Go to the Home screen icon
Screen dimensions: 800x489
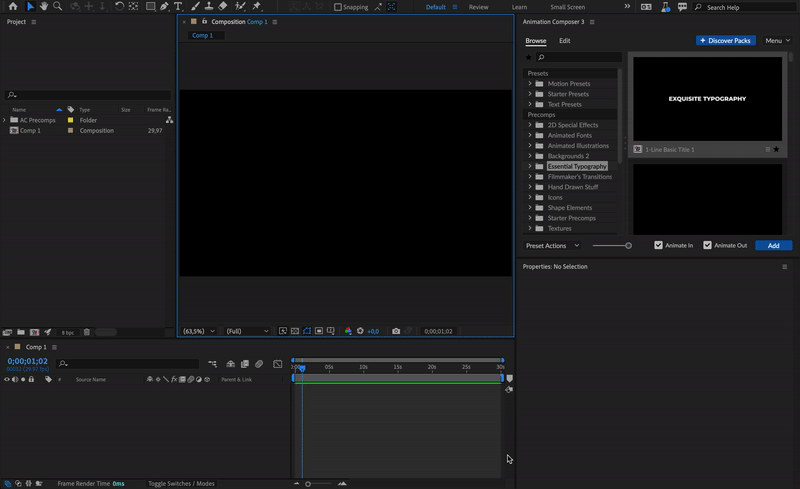tap(13, 7)
